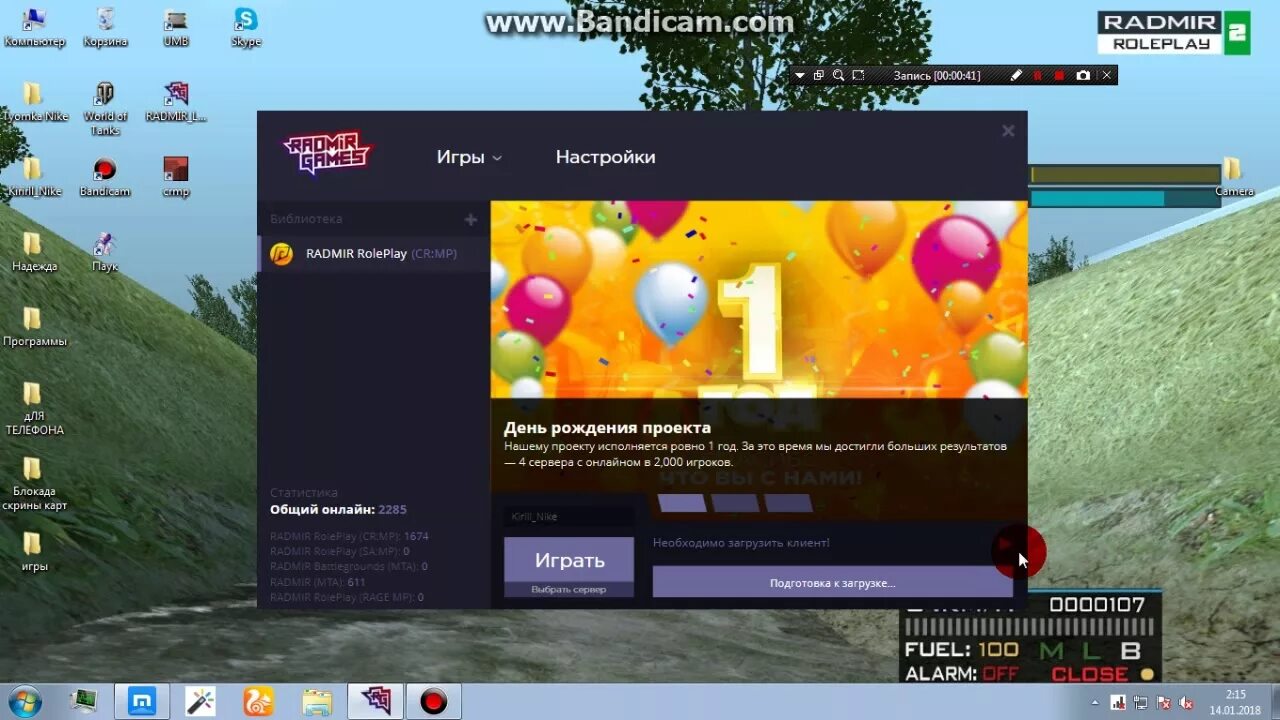Close the Bandicam recording bar
This screenshot has height=720, width=1280.
tap(1106, 75)
